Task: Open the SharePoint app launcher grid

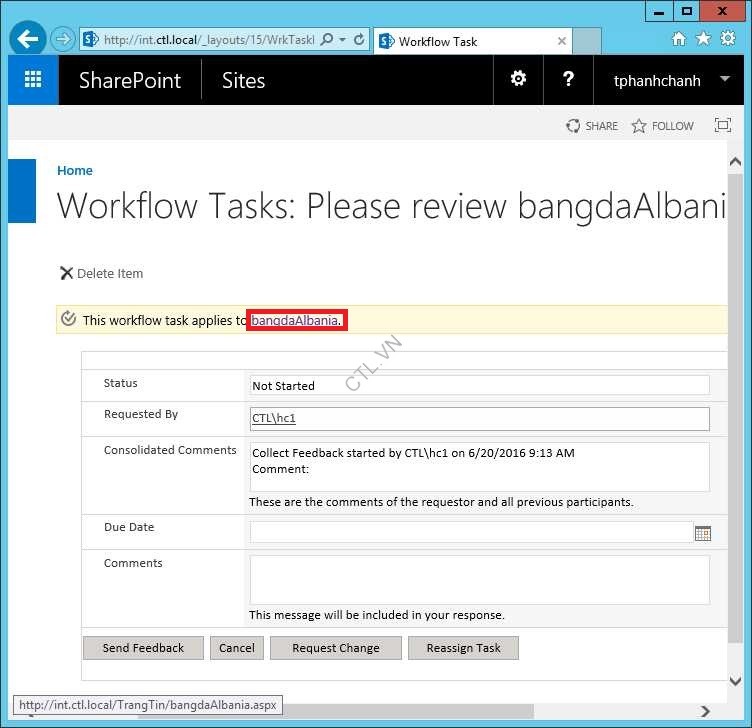Action: point(33,80)
